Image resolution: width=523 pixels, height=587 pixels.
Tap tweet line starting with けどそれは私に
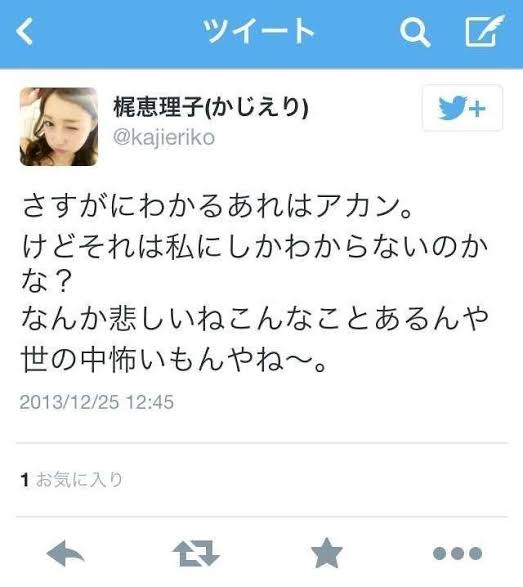tap(255, 246)
